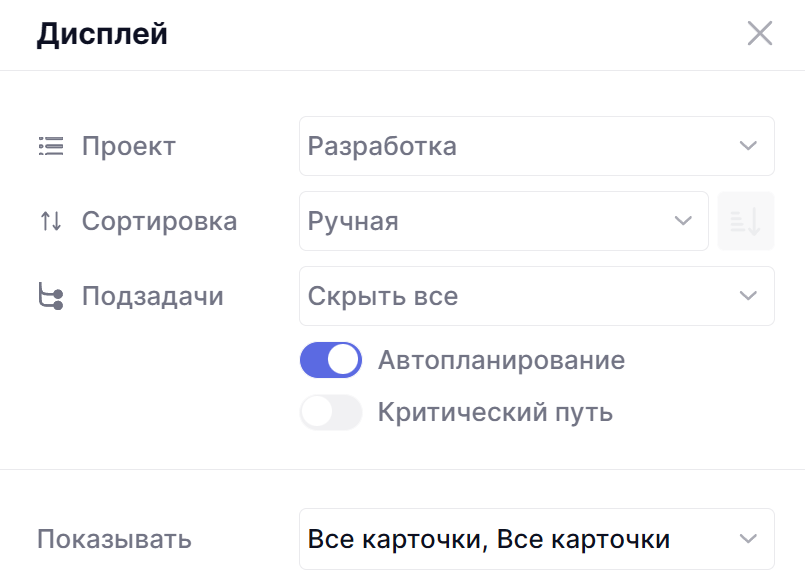Open the Сортировка dropdown showing Ручная
Image resolution: width=805 pixels, height=580 pixels.
[490, 221]
